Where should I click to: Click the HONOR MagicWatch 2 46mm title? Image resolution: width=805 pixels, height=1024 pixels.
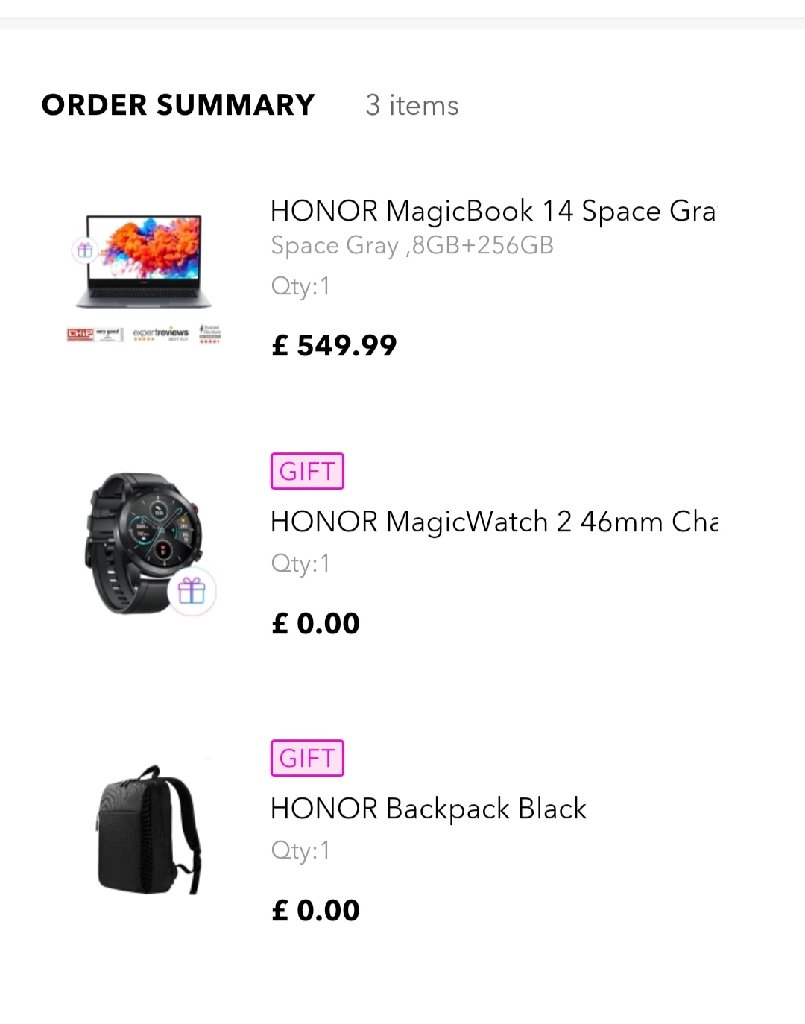tap(494, 522)
